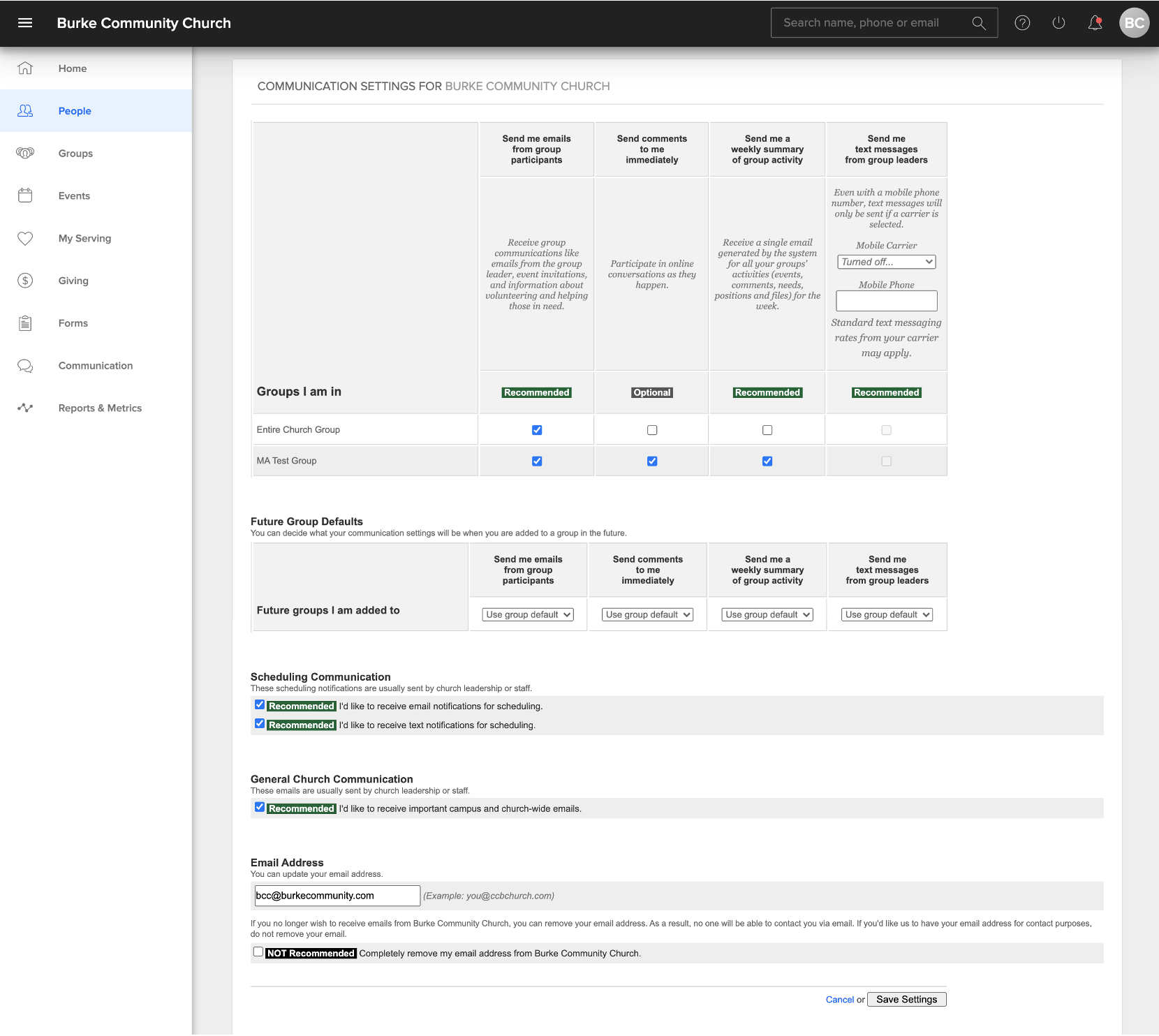Viewport: 1159px width, 1036px height.
Task: Click the Events calendar icon
Action: pyautogui.click(x=25, y=196)
